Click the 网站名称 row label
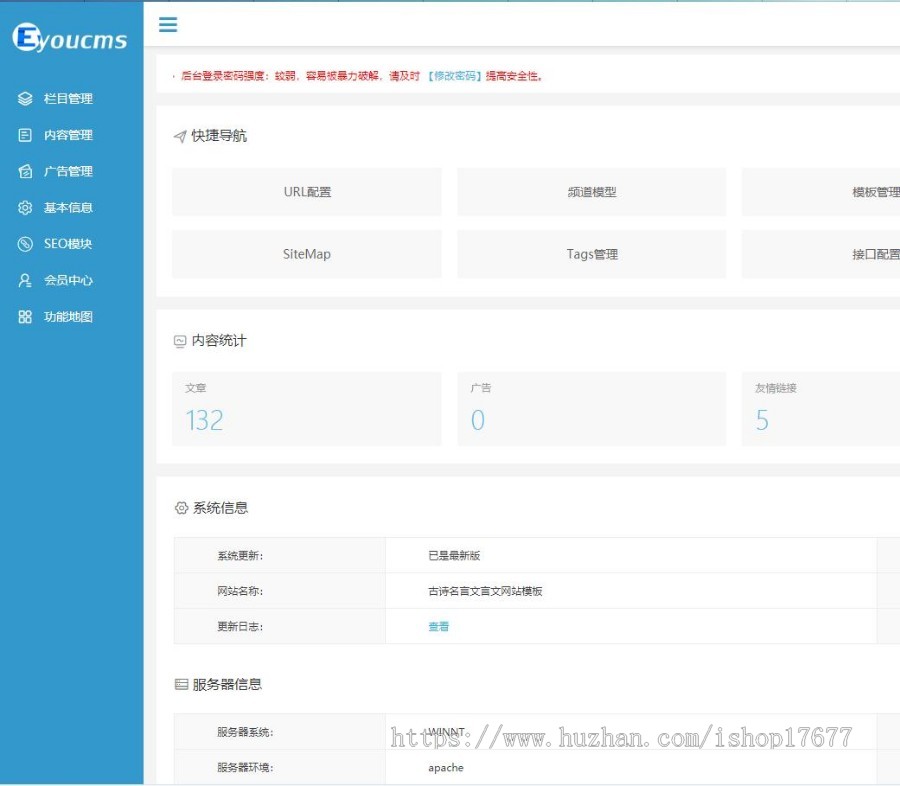Viewport: 900px width, 786px height. click(x=240, y=591)
